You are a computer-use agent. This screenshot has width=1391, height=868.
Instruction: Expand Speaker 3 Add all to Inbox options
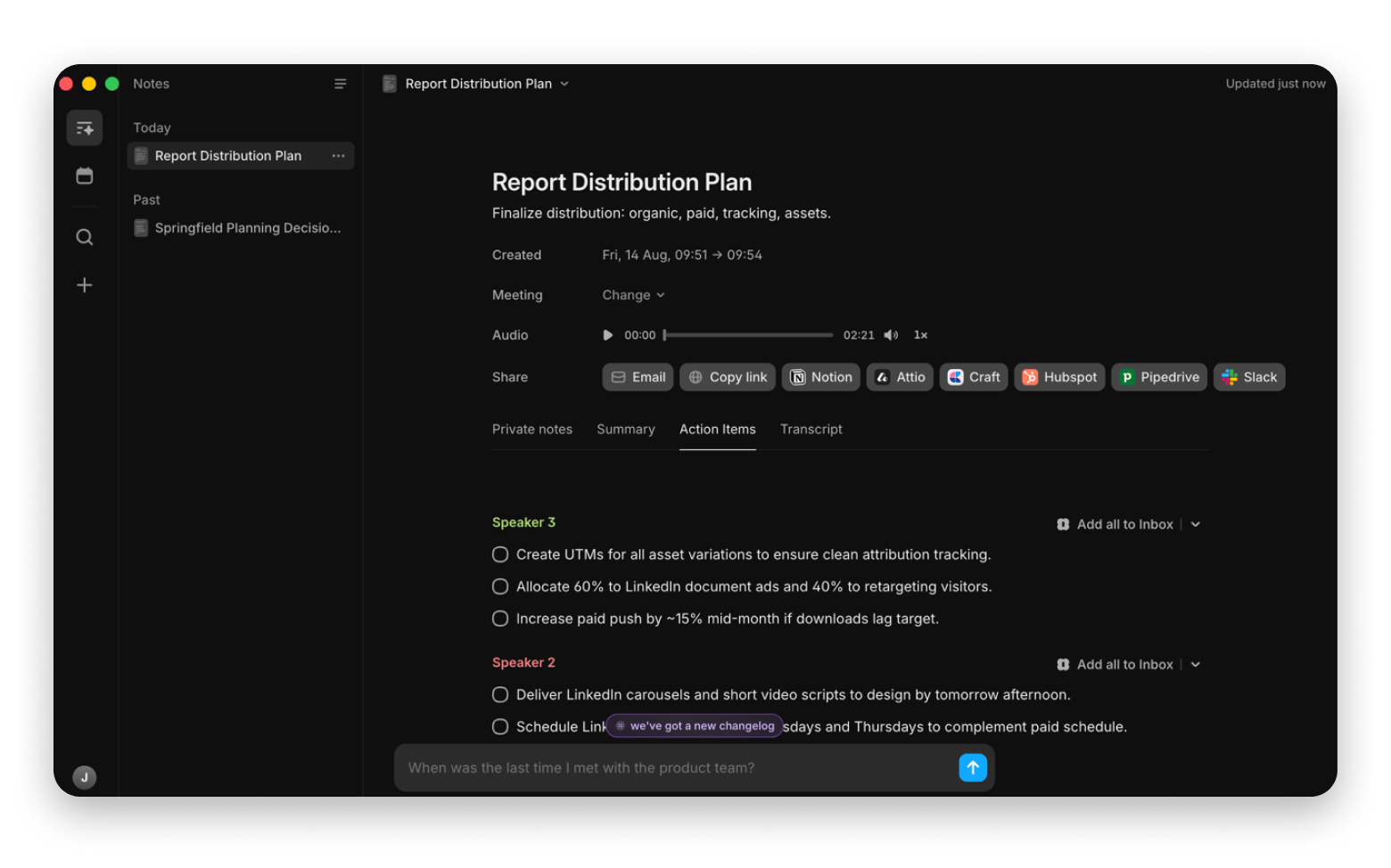tap(1196, 525)
